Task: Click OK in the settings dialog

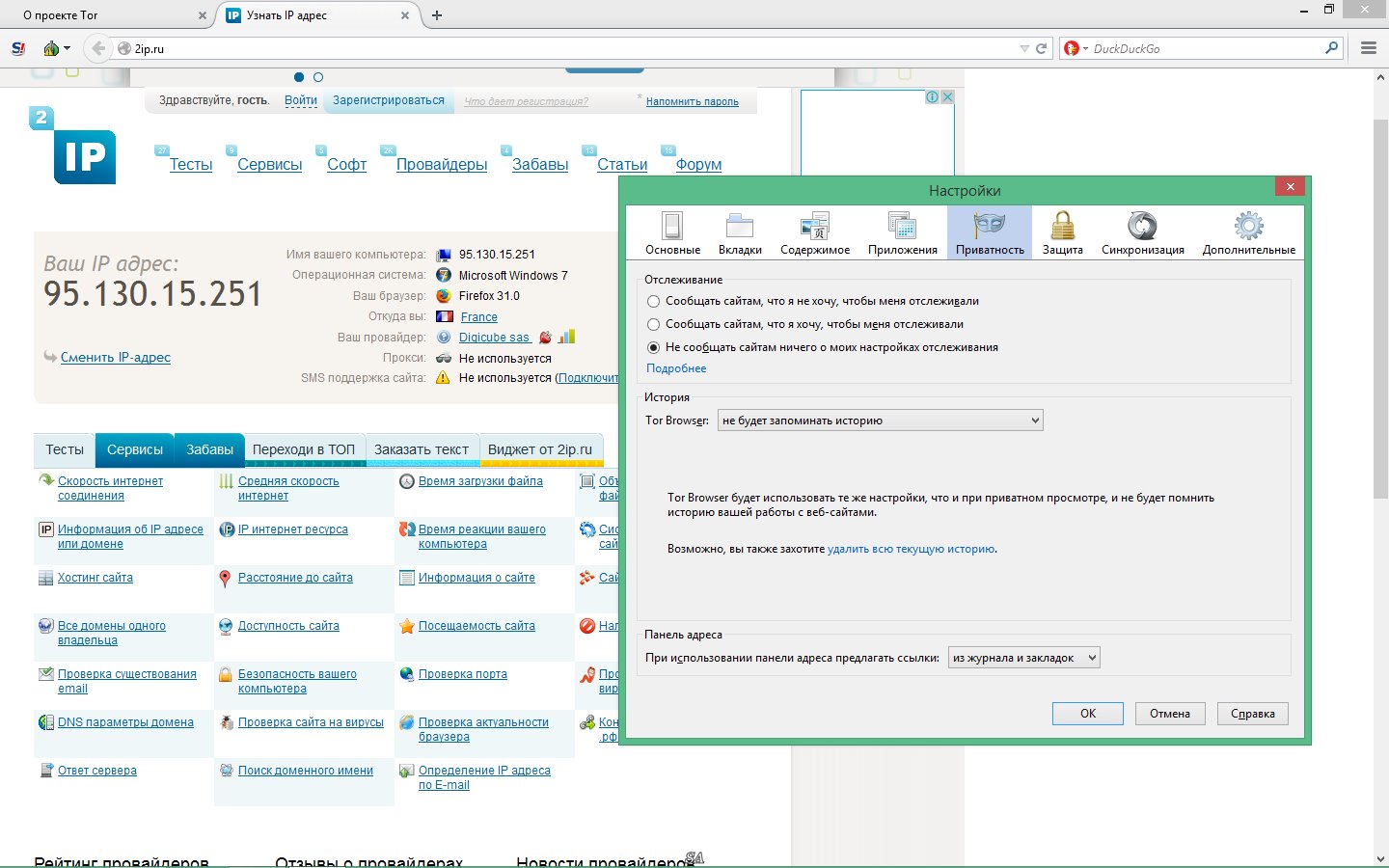Action: click(1088, 714)
